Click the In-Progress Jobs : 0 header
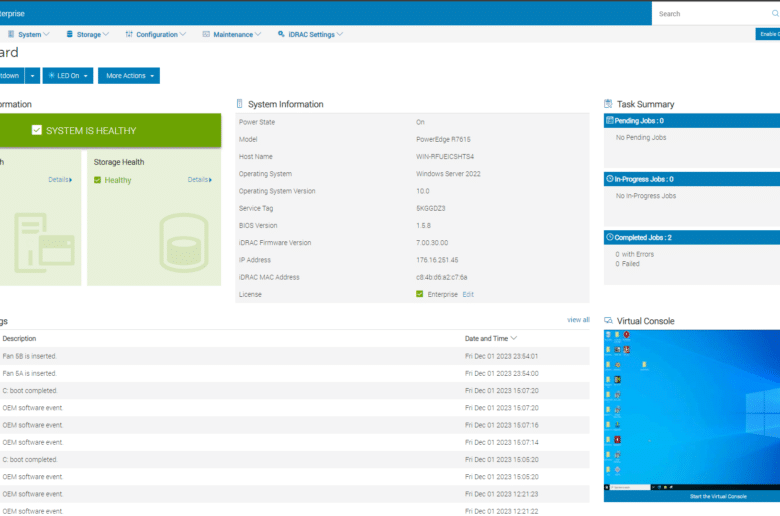Screen dimensions: 780x516 tap(692, 179)
